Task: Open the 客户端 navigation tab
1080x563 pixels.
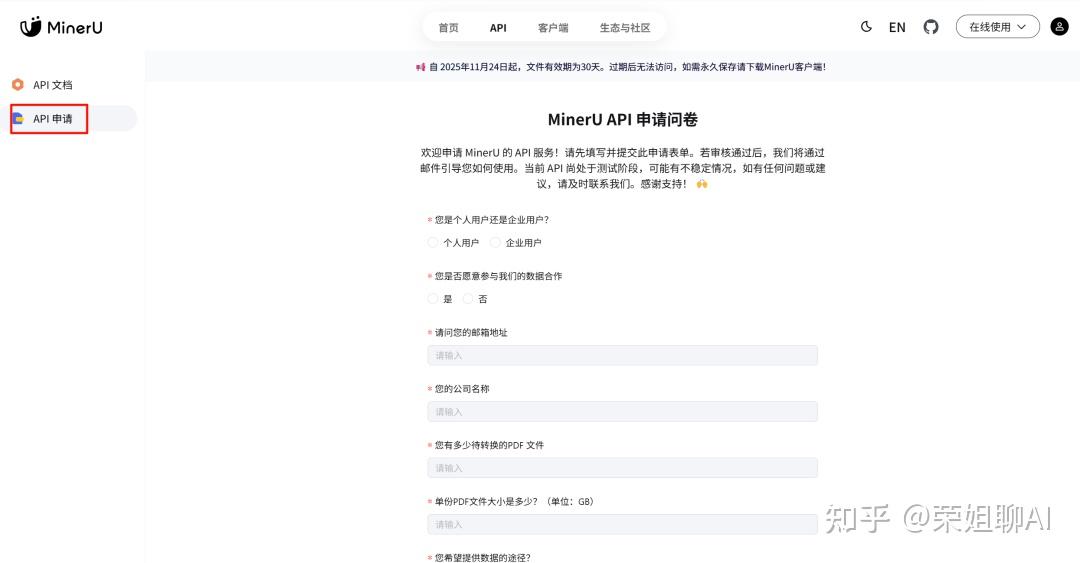Action: 553,28
